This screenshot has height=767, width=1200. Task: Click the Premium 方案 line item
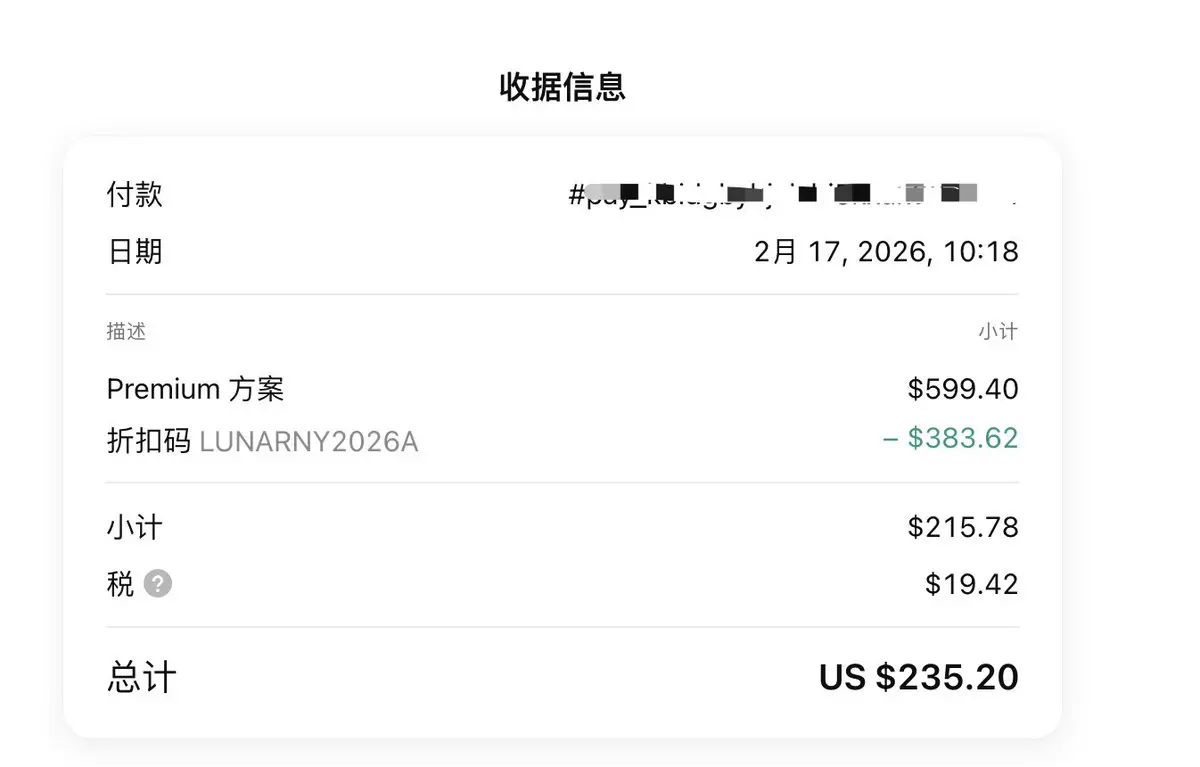pyautogui.click(x=196, y=388)
